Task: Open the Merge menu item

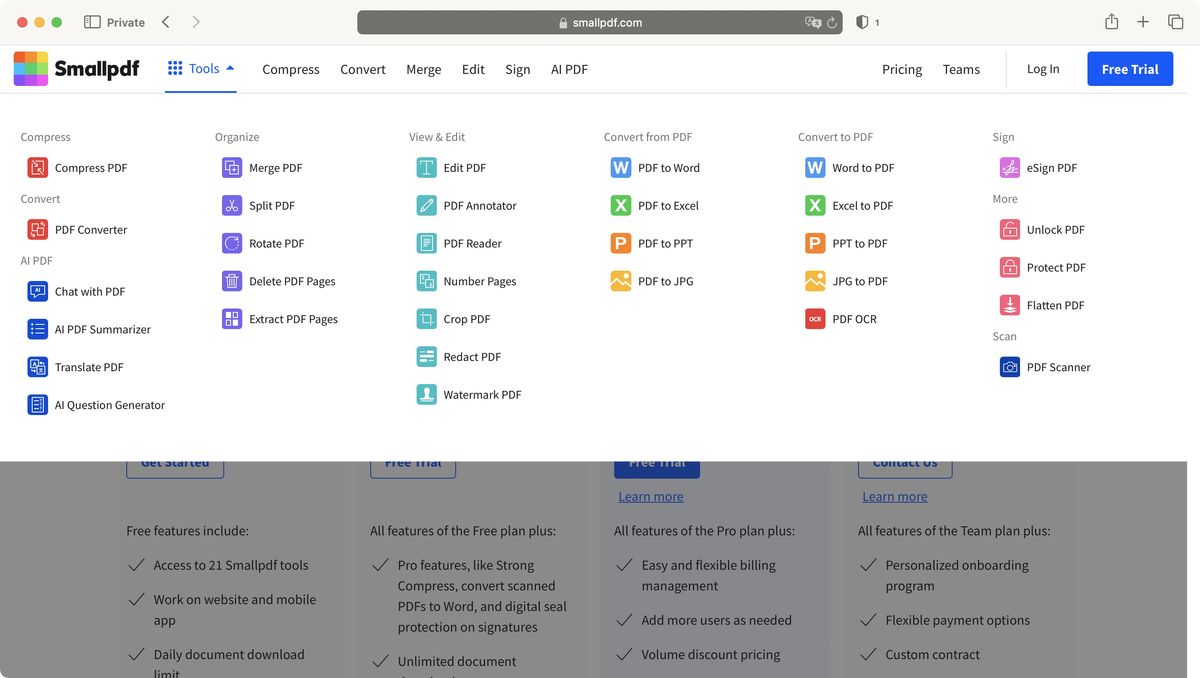Action: coord(423,69)
